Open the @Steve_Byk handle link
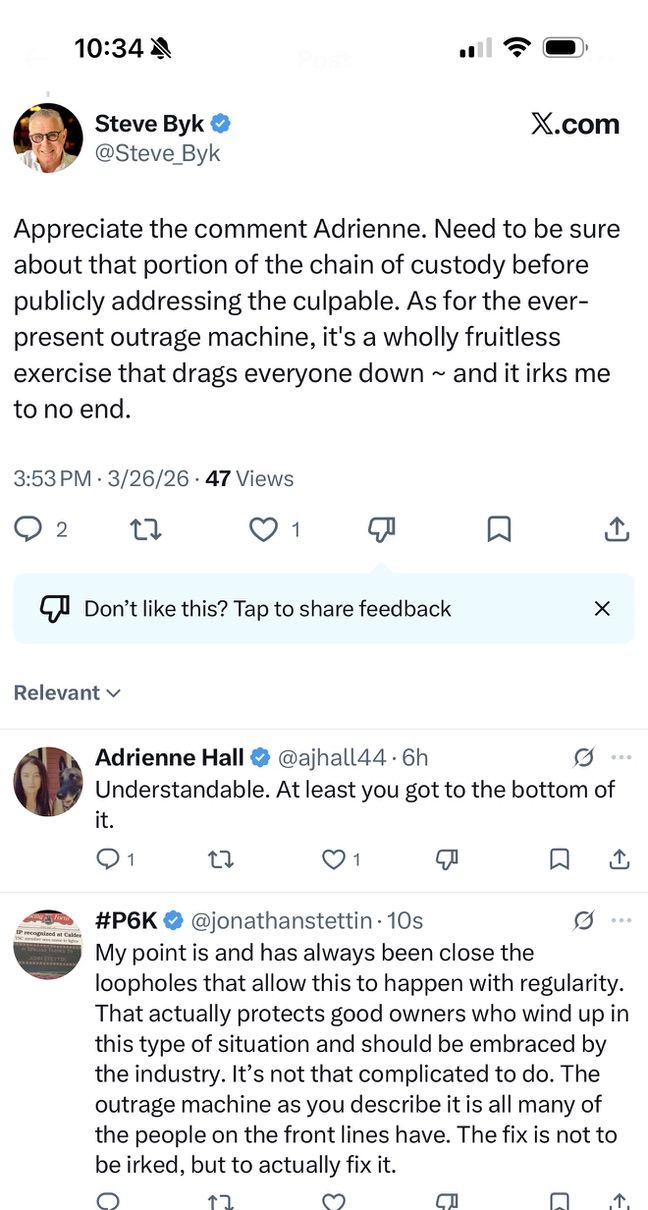 (x=157, y=153)
